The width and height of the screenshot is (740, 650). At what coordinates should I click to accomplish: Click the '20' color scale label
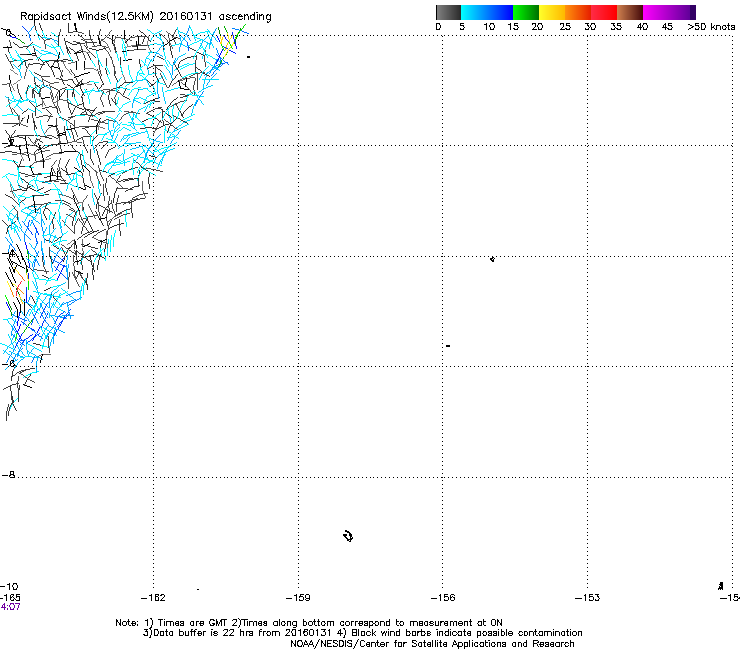[537, 27]
